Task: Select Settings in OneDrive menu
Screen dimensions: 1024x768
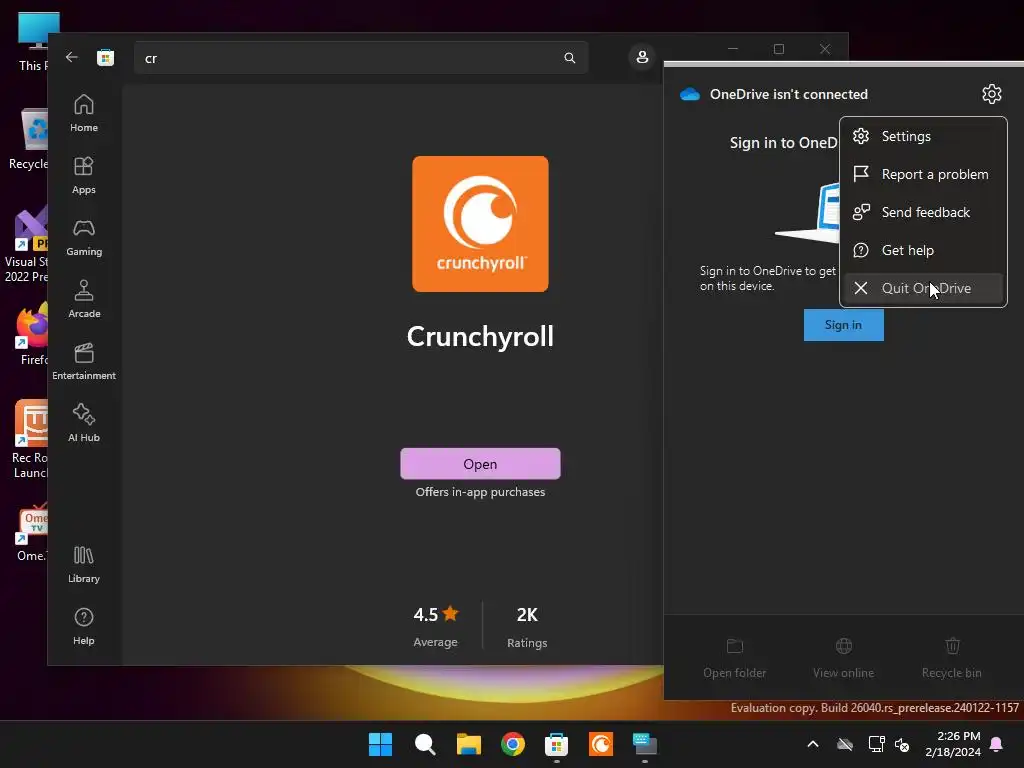Action: click(923, 136)
